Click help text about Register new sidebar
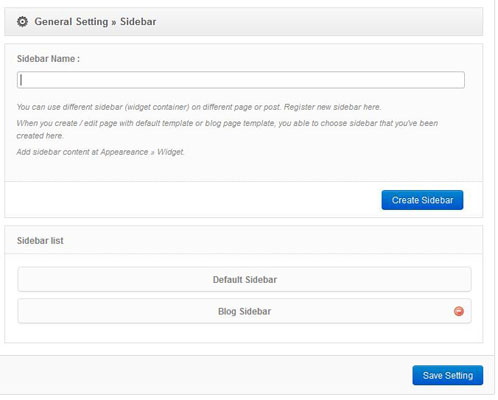The image size is (498, 400). point(332,107)
